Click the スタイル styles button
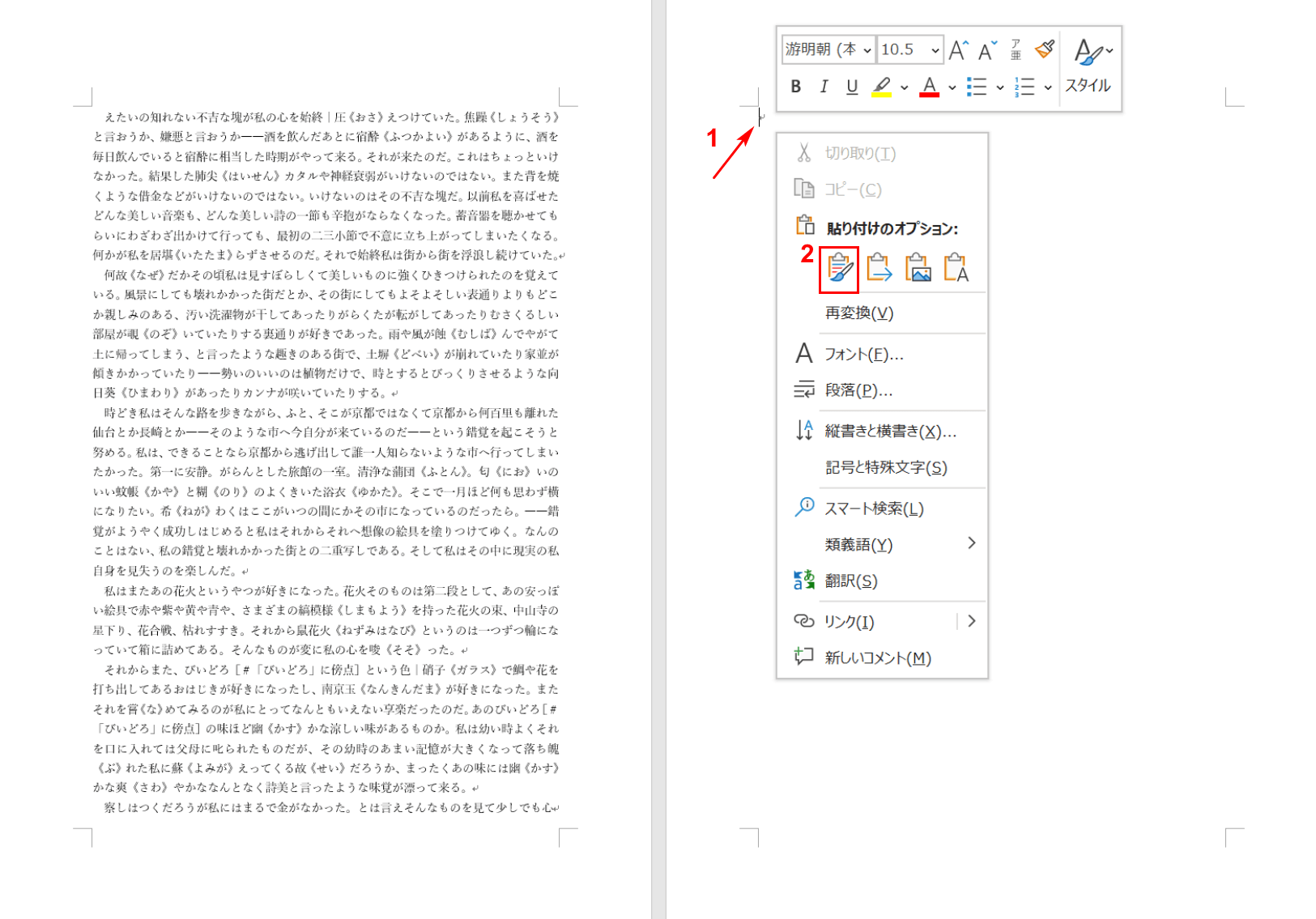This screenshot has width=1316, height=919. point(1088,68)
